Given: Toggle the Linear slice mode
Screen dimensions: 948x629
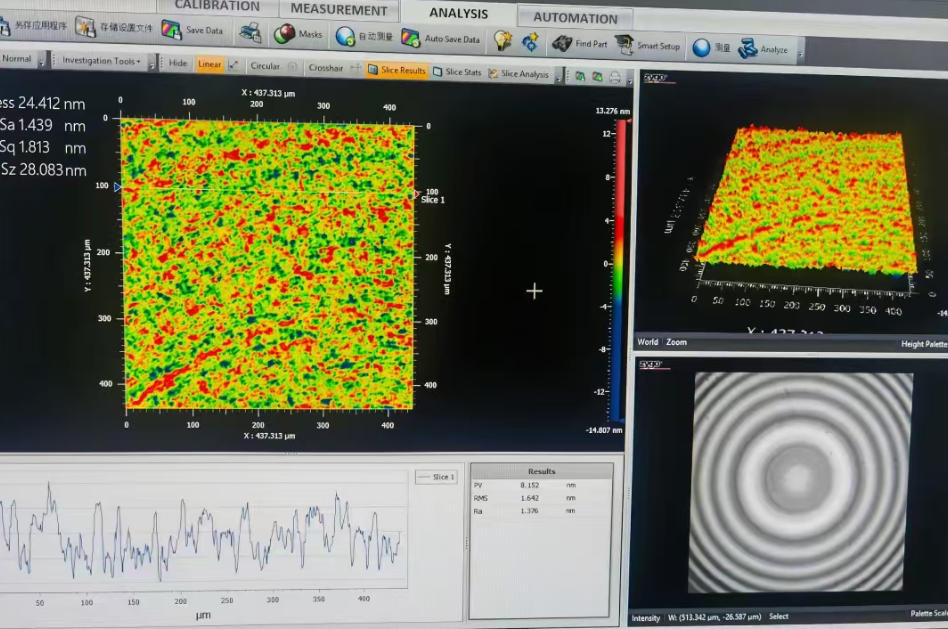Looking at the screenshot, I should point(210,64).
